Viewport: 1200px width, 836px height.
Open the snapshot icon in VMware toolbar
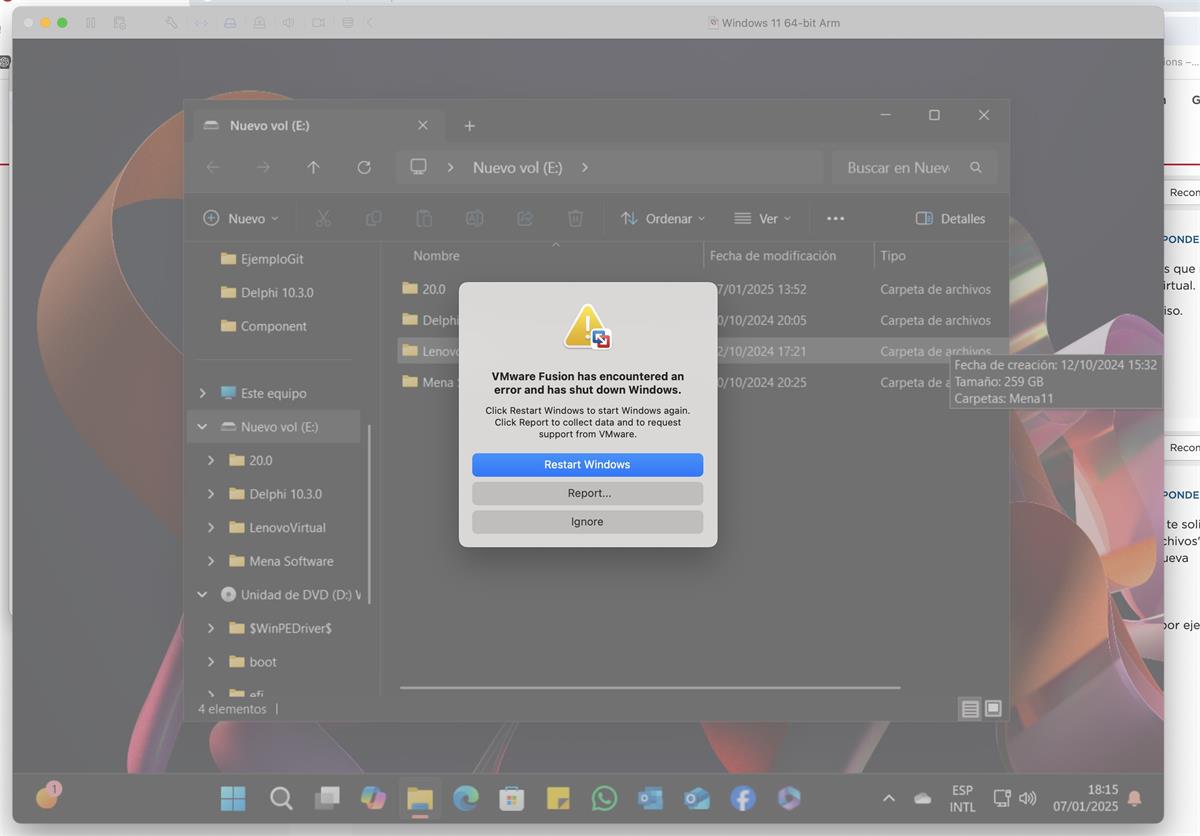pos(120,22)
